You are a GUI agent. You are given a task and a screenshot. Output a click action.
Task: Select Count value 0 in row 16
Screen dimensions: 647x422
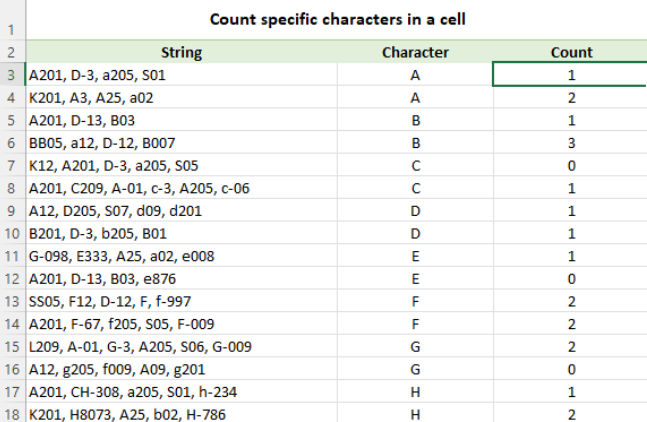(x=570, y=369)
